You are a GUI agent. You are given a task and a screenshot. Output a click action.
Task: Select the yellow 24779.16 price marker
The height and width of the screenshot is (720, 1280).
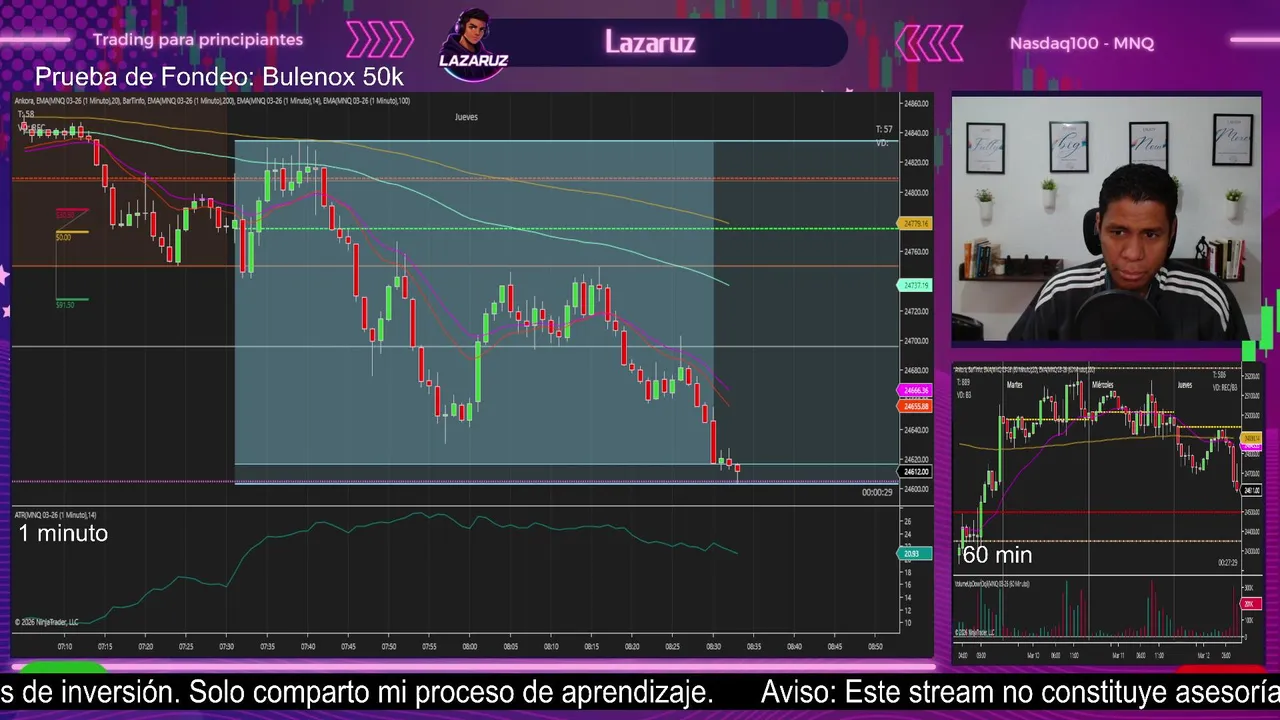[x=916, y=224]
